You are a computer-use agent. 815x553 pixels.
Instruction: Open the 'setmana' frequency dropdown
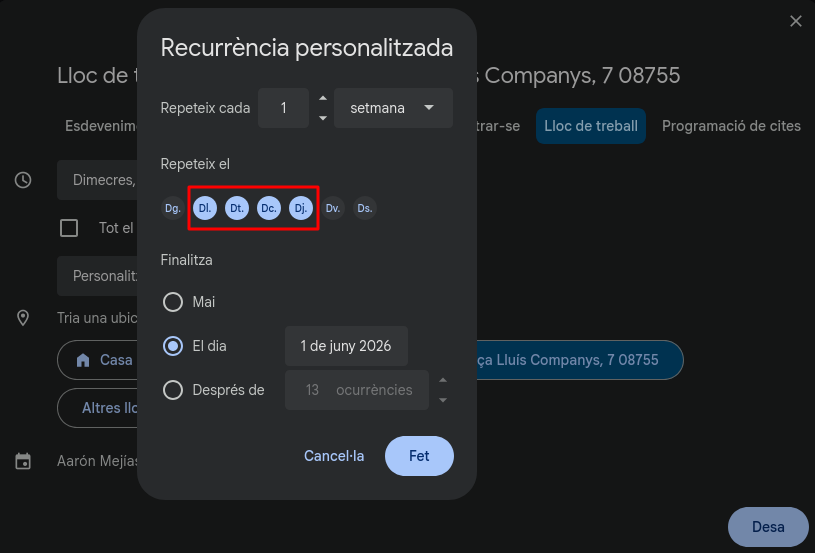(393, 108)
